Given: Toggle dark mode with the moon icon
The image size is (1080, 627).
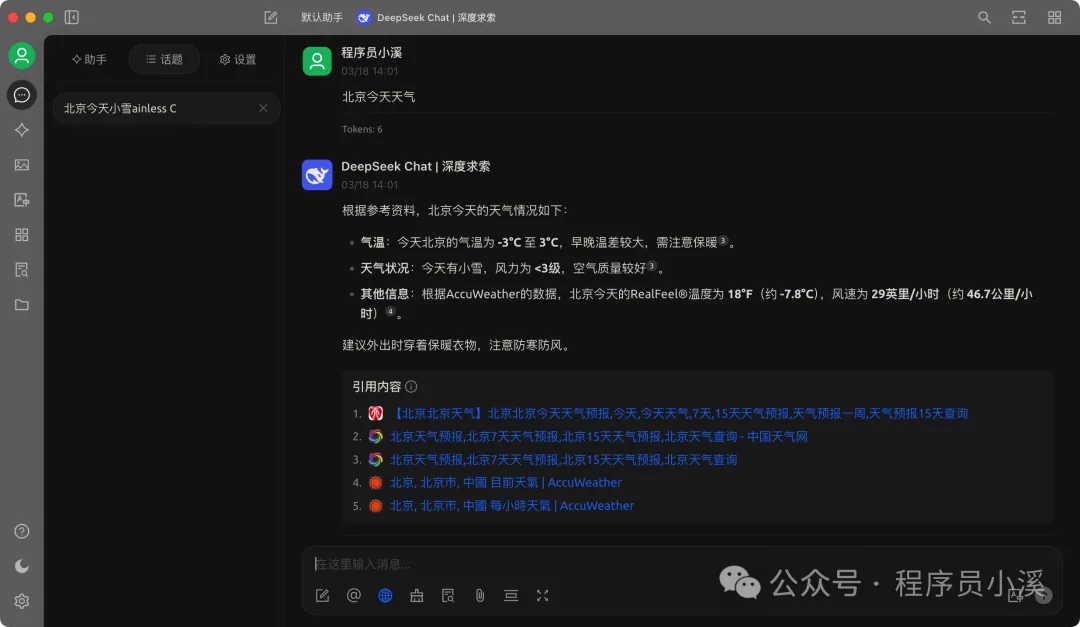Looking at the screenshot, I should (x=21, y=566).
